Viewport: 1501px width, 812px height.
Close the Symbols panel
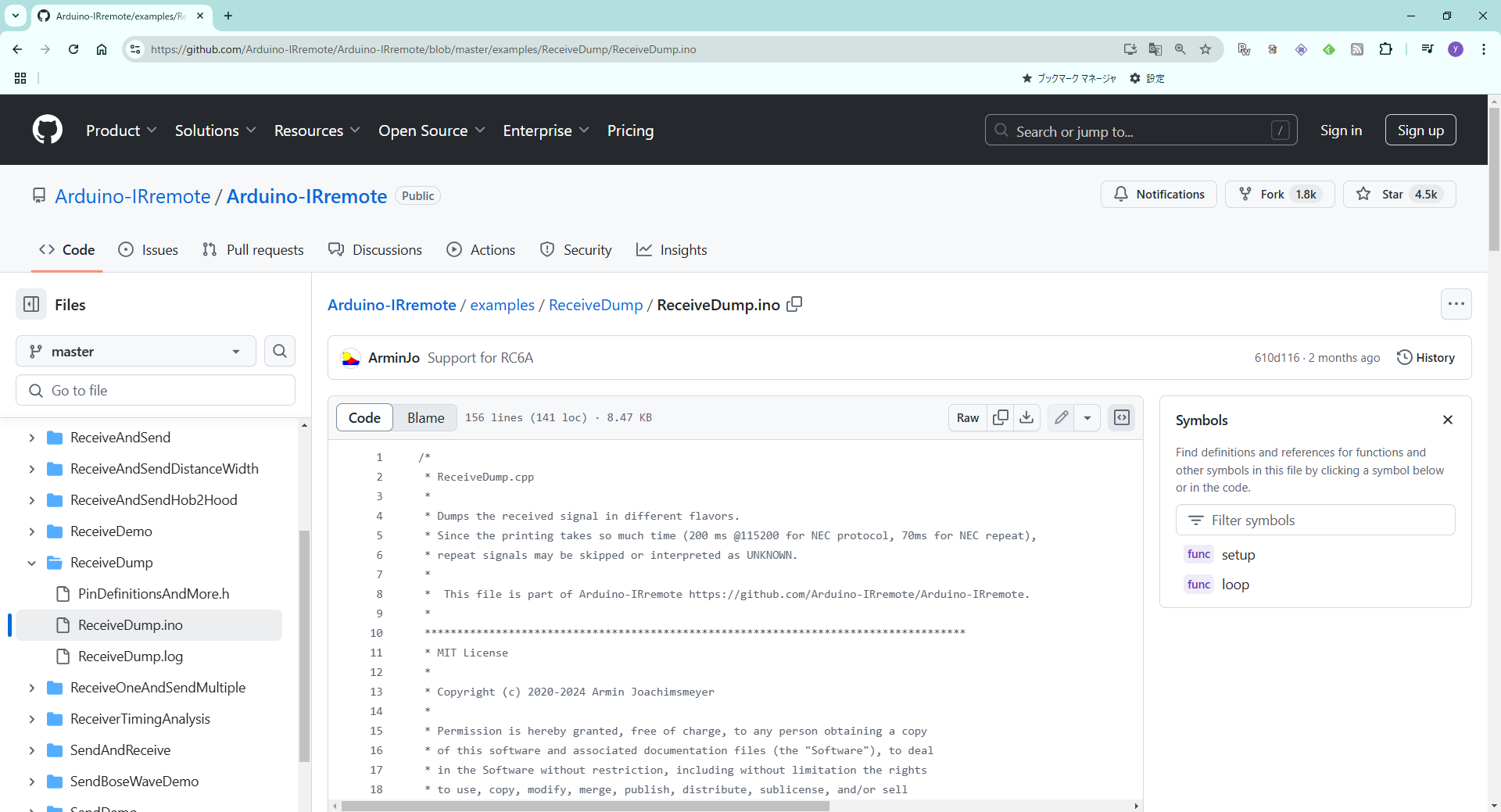[x=1447, y=420]
